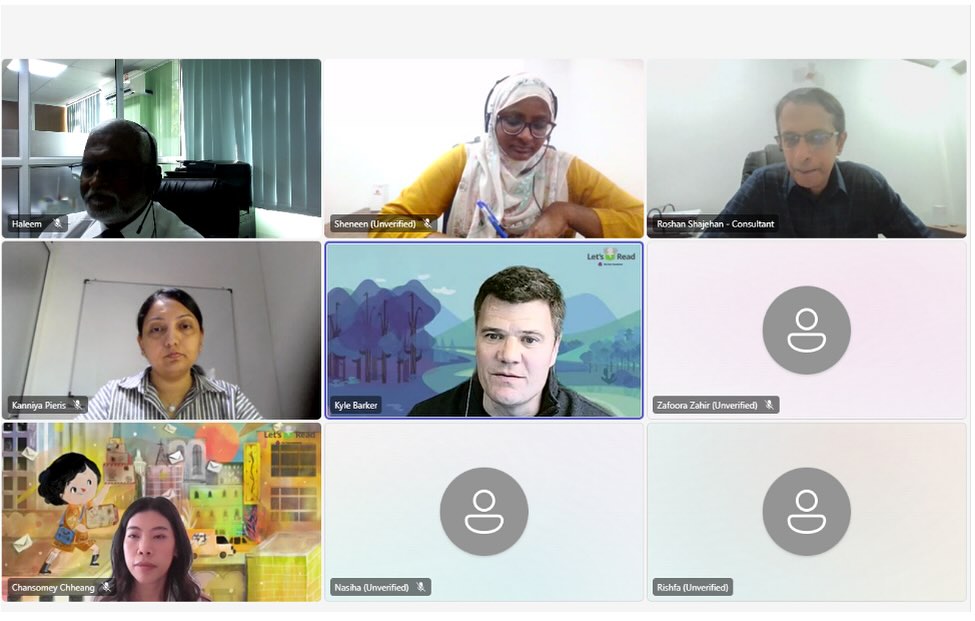Select Roshan Shajehan's video tile
This screenshot has height=621, width=975.
pyautogui.click(x=806, y=149)
